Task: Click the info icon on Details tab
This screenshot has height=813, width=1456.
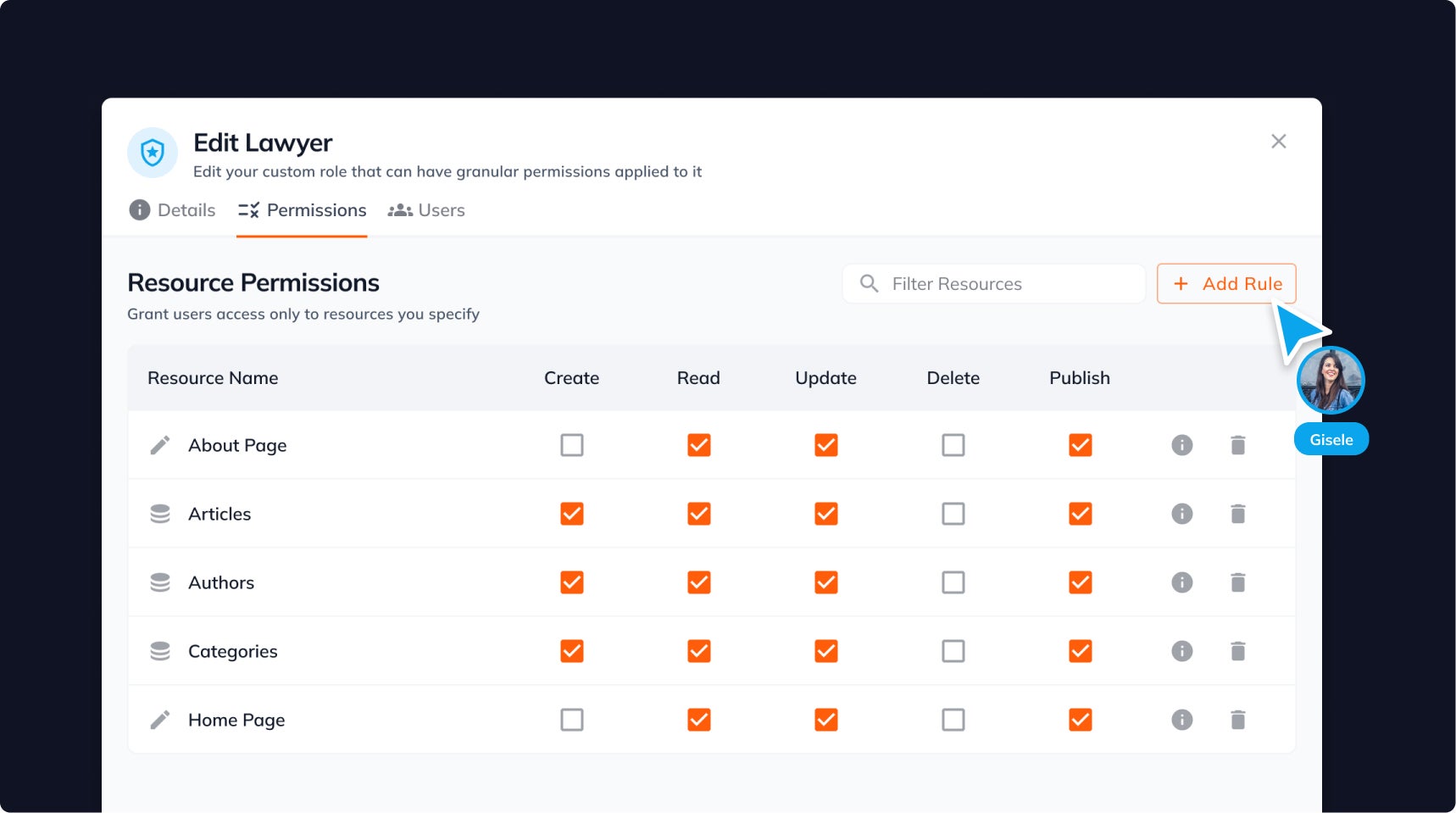Action: pyautogui.click(x=139, y=210)
